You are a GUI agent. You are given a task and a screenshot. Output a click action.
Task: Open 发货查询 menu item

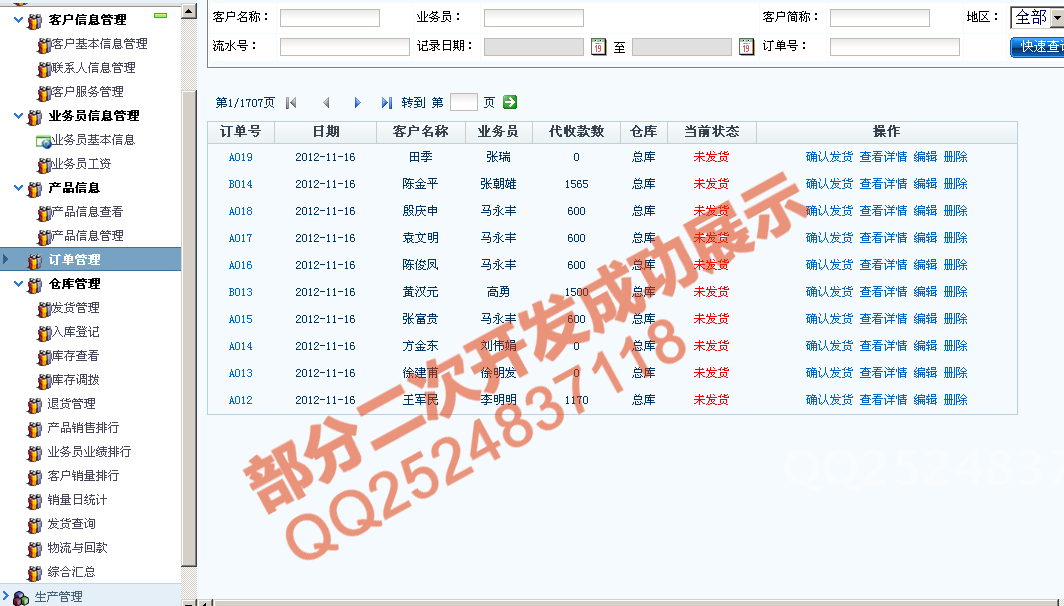tap(71, 524)
